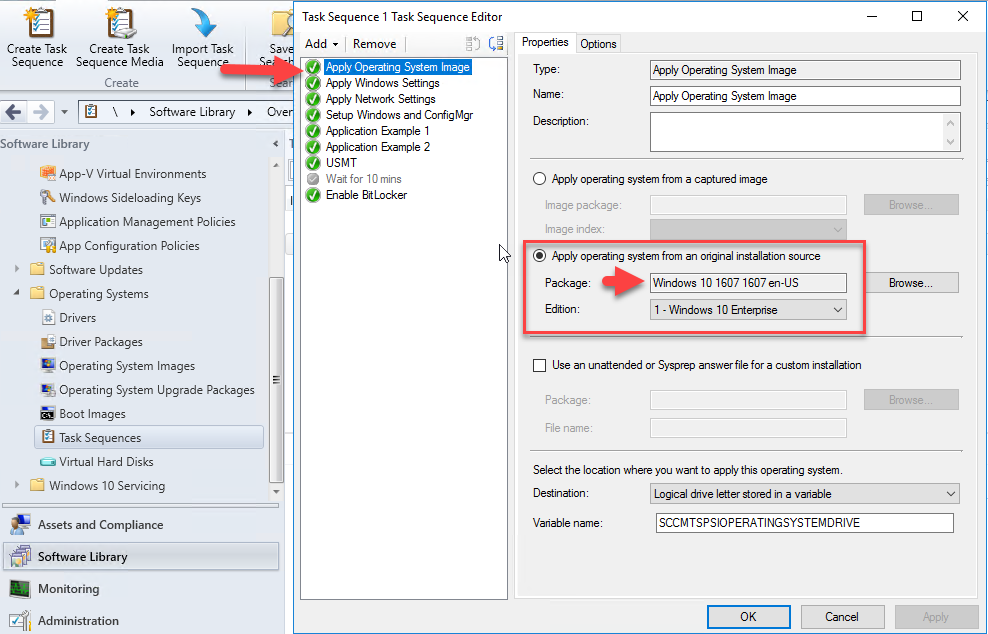The height and width of the screenshot is (634, 988).
Task: Switch to the Options tab
Action: click(598, 43)
